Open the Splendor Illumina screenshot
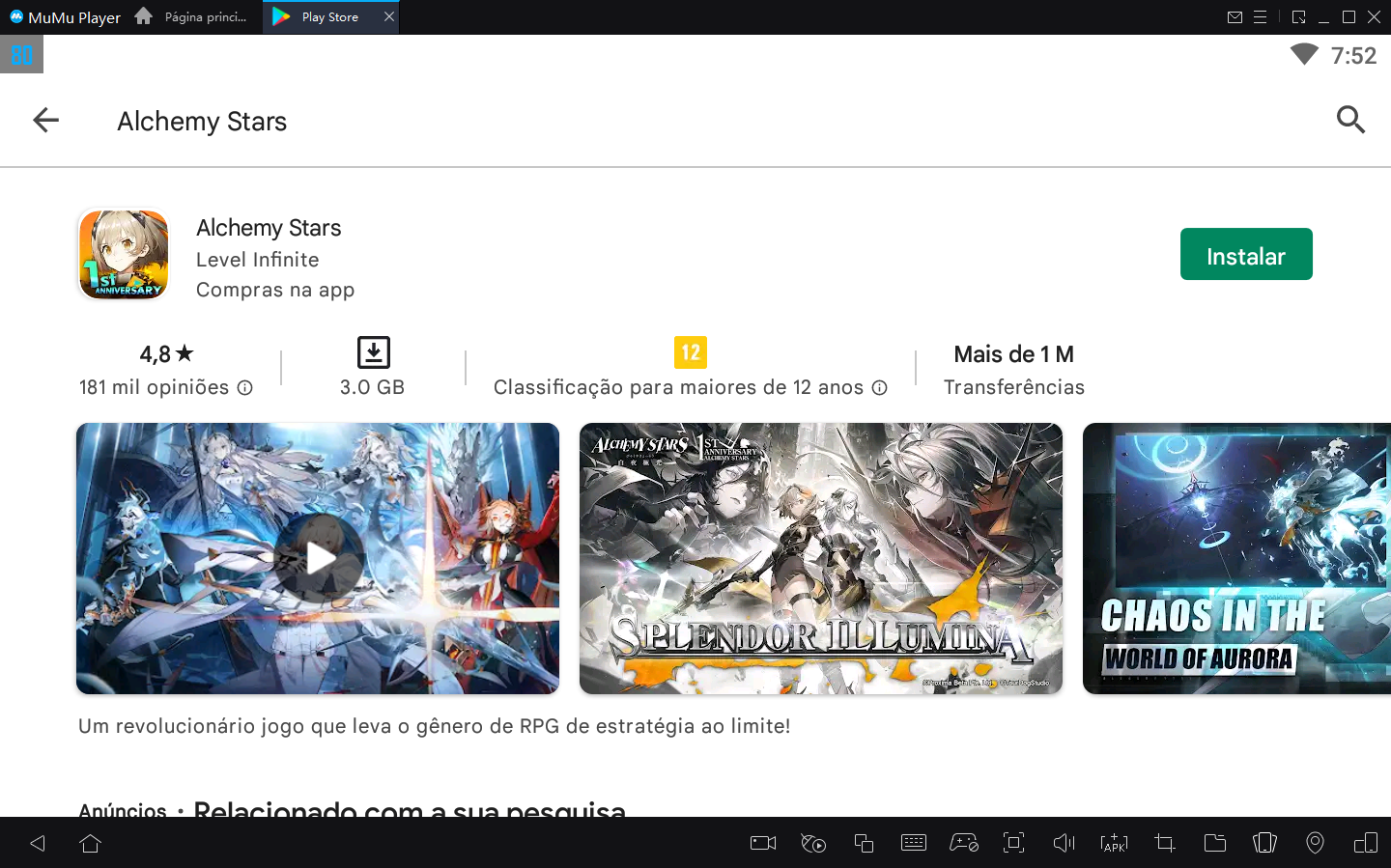The height and width of the screenshot is (868, 1391). click(821, 558)
